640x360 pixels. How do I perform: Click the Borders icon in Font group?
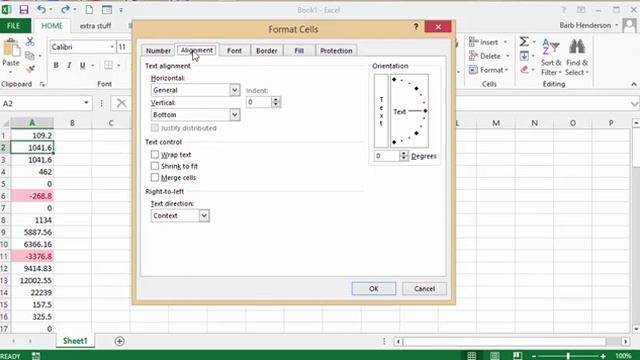tap(108, 65)
